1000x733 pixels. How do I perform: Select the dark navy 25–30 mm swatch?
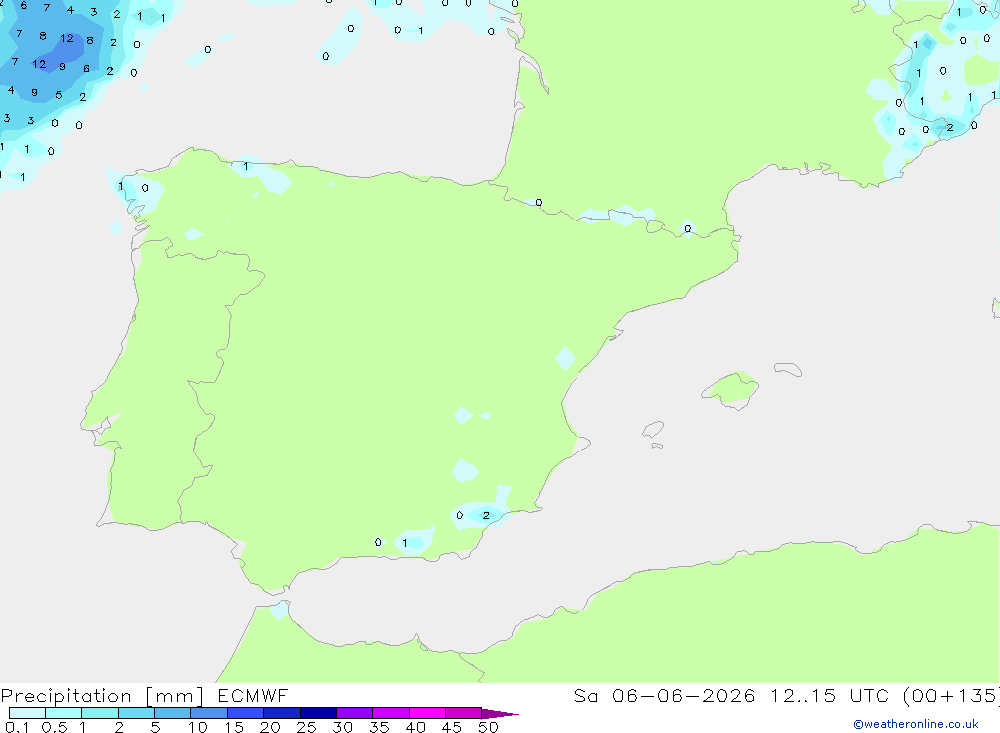tap(318, 713)
